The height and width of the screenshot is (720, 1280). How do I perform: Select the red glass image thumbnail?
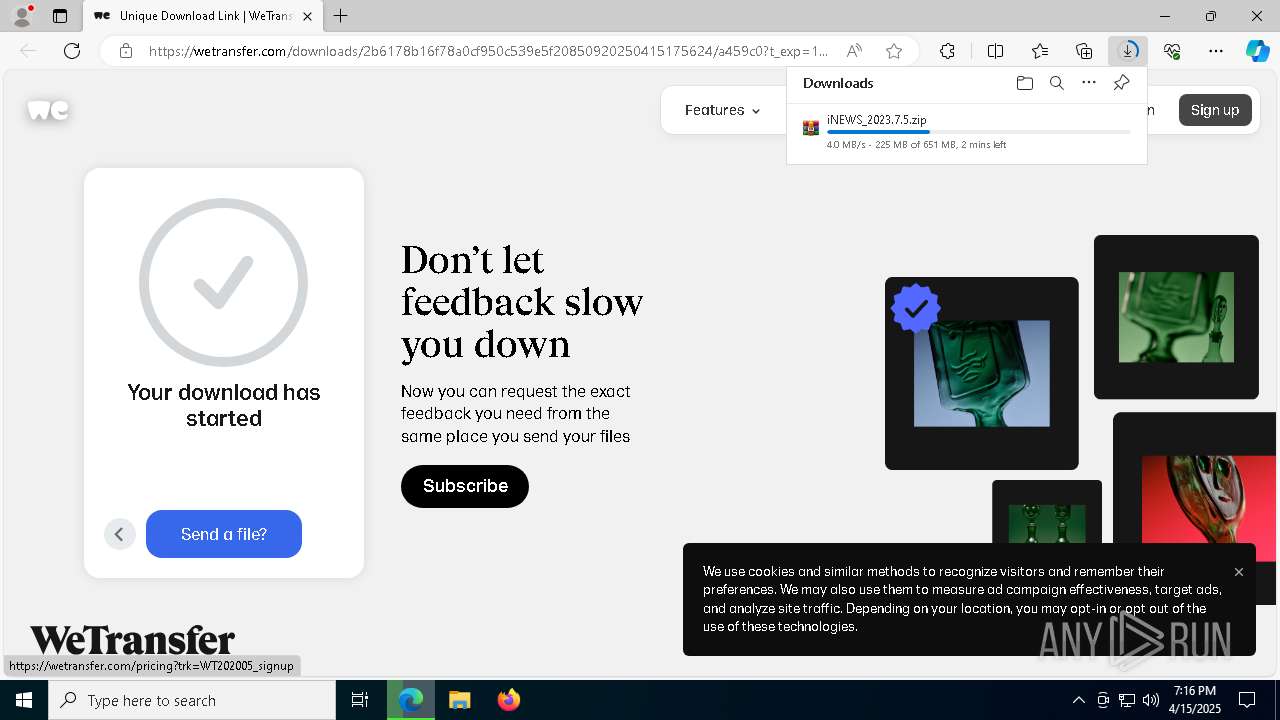(x=1208, y=508)
